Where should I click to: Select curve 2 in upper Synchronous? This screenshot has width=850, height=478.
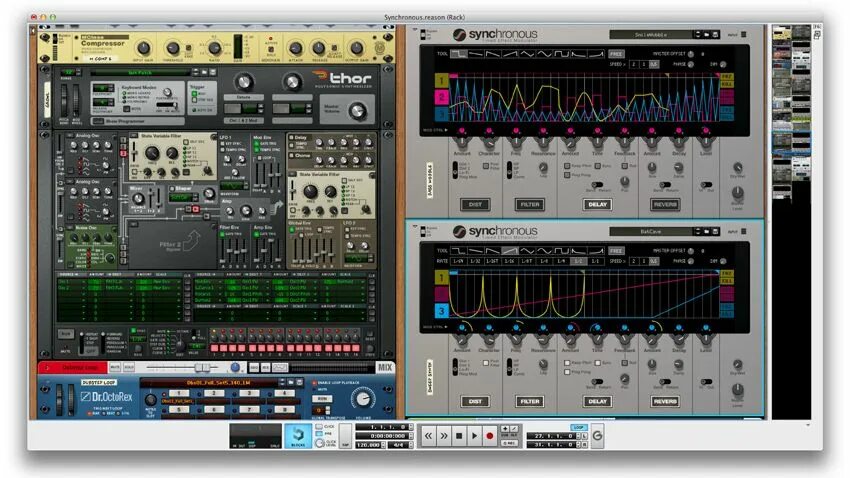pos(441,97)
